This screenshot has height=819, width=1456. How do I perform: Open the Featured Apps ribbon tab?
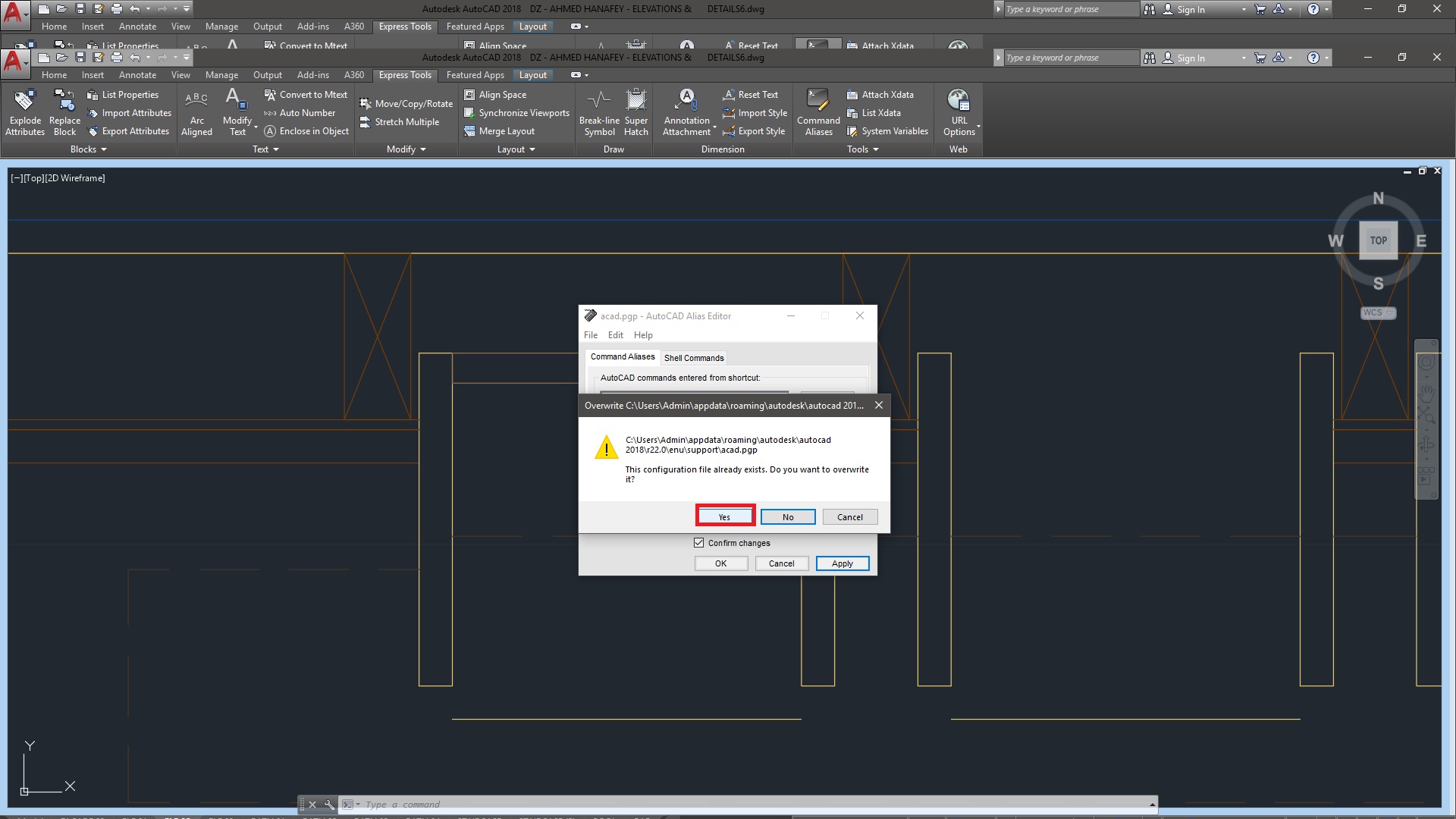pos(475,75)
